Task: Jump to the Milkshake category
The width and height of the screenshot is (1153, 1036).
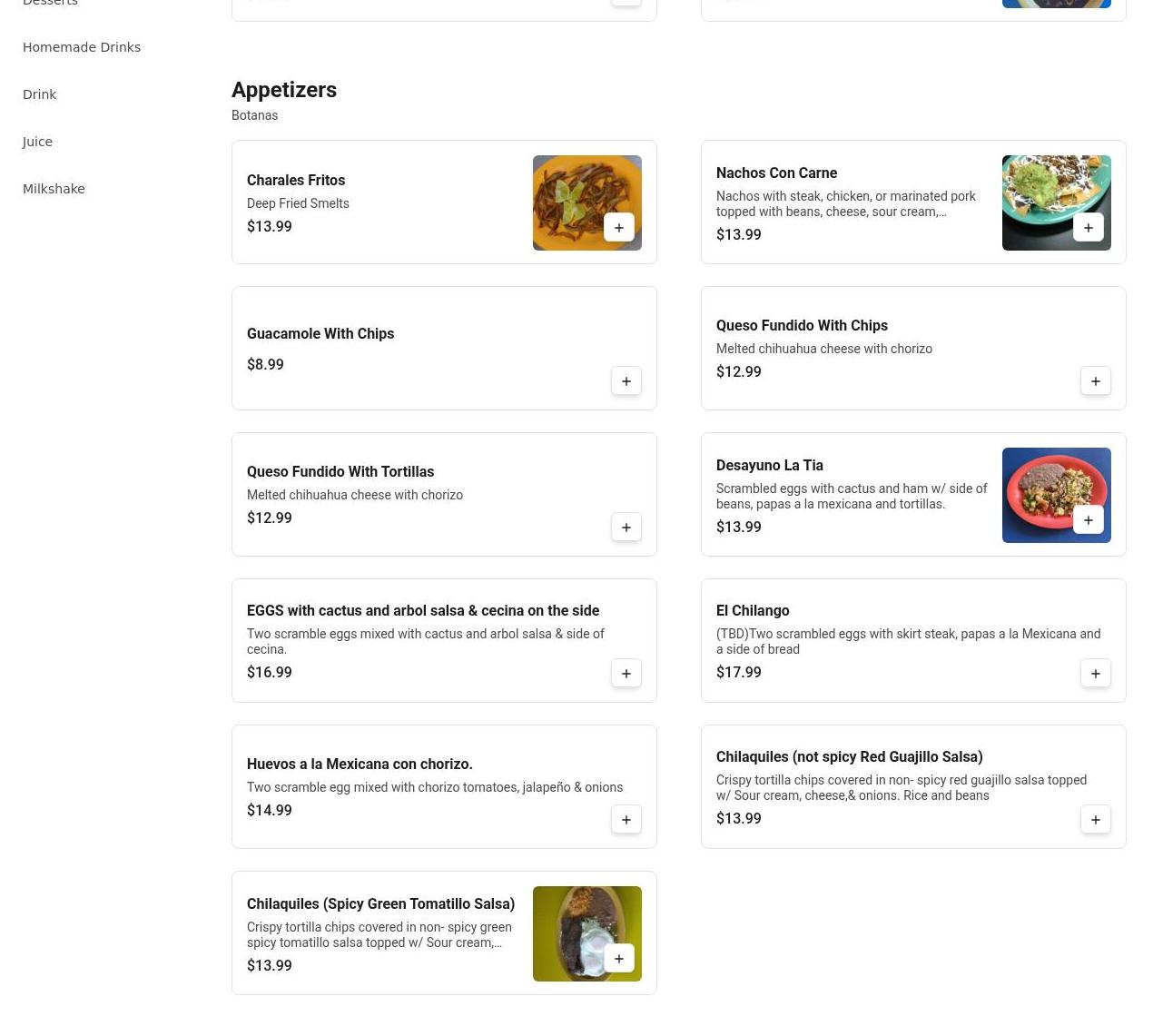Action: pos(54,189)
